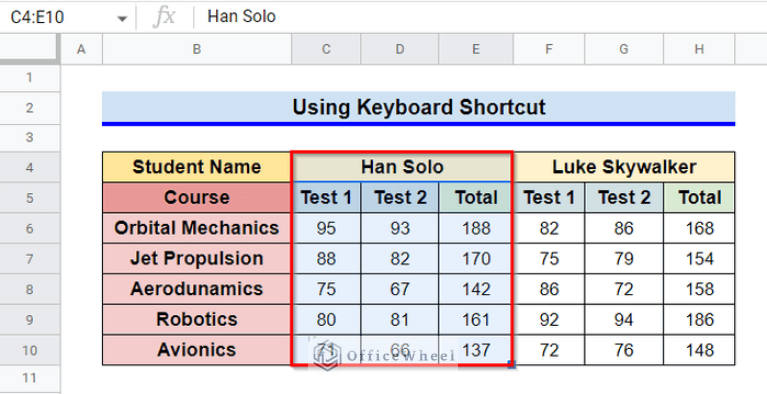
Task: Select column F header
Action: [549, 49]
